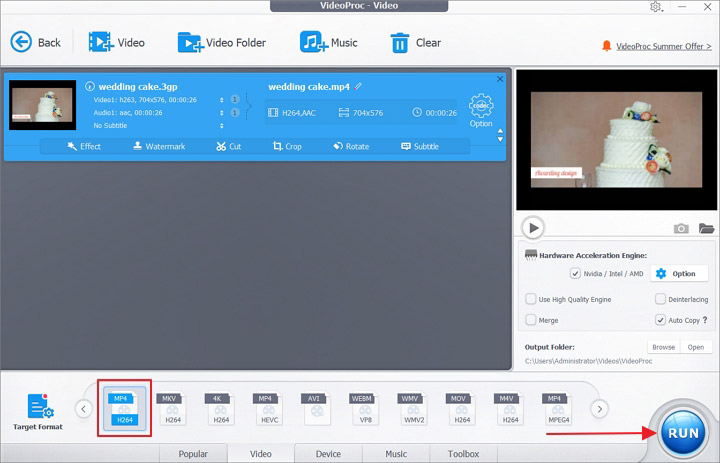Screen dimensions: 720x463
Task: Open hardware acceleration Option button
Action: pyautogui.click(x=679, y=274)
